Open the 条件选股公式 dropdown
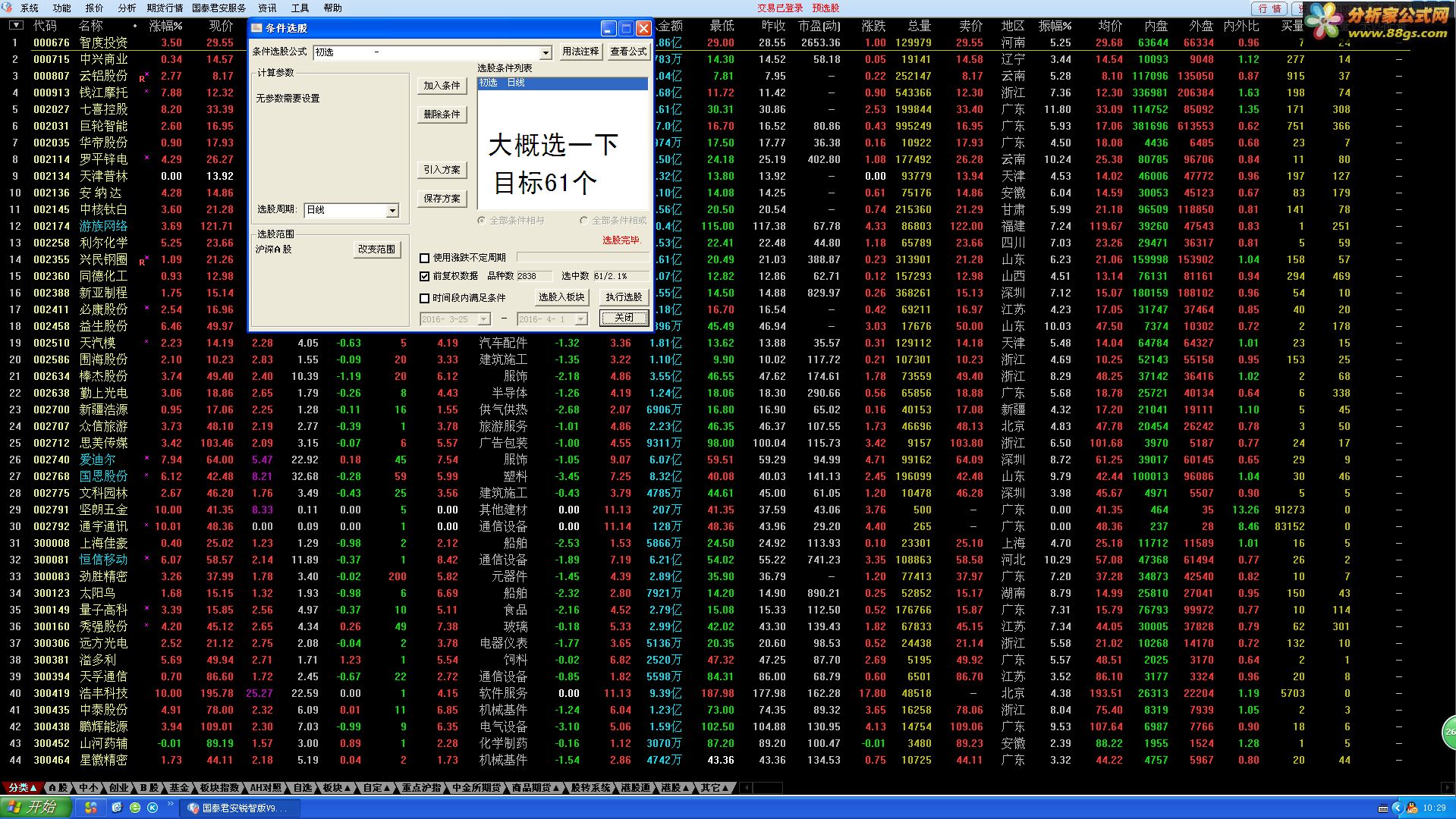Screen dimensions: 1456x819 546,52
